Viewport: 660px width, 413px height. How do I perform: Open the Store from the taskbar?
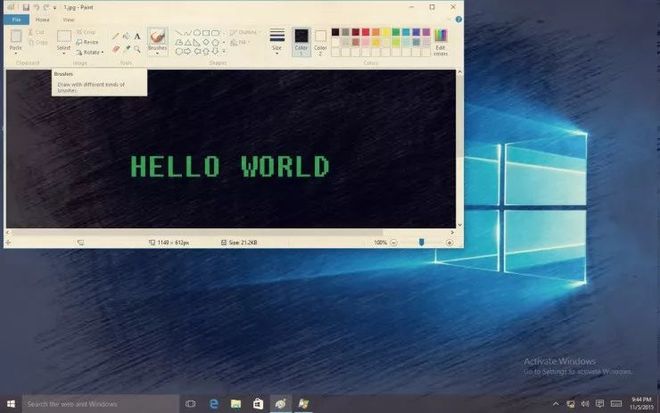258,404
